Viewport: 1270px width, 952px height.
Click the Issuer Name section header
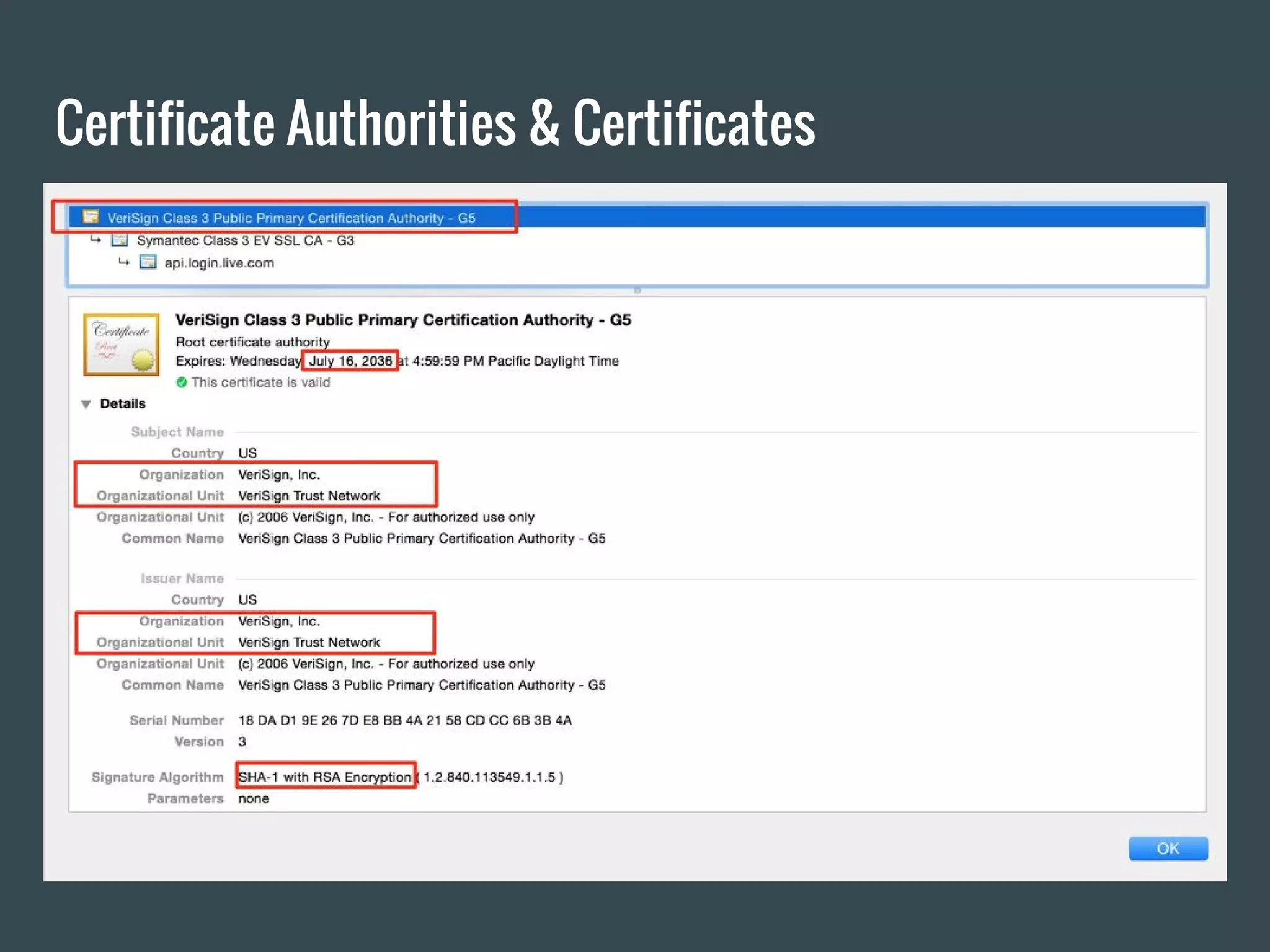182,578
